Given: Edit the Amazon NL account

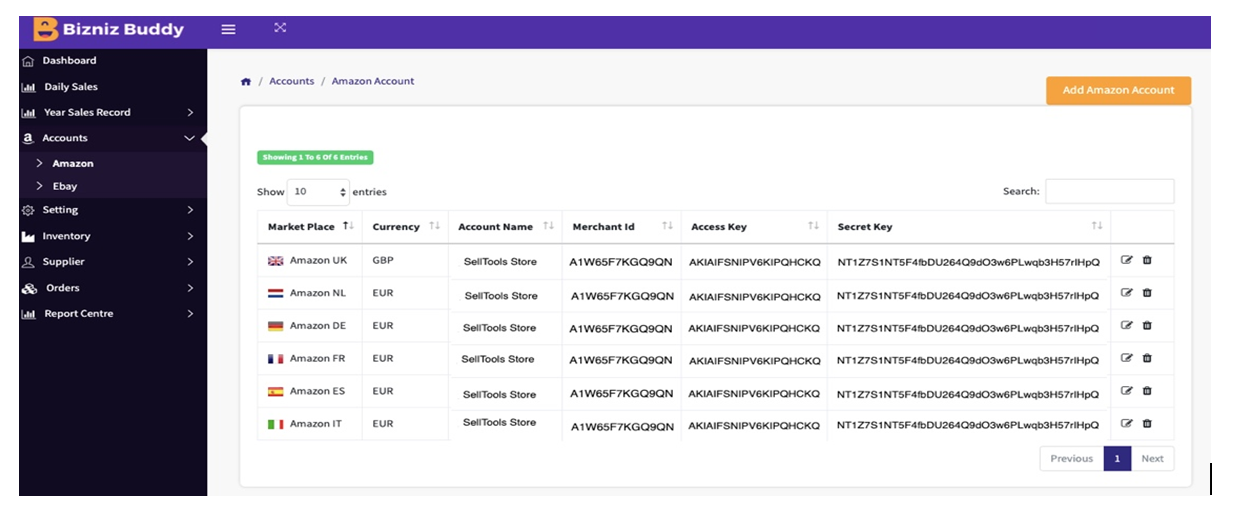Looking at the screenshot, I should 1127,293.
